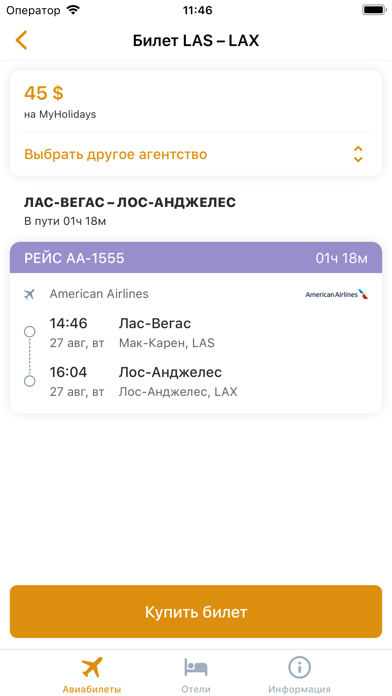Tap the Лас-Вегас departure row
Image resolution: width=392 pixels, height=696 pixels.
(196, 332)
